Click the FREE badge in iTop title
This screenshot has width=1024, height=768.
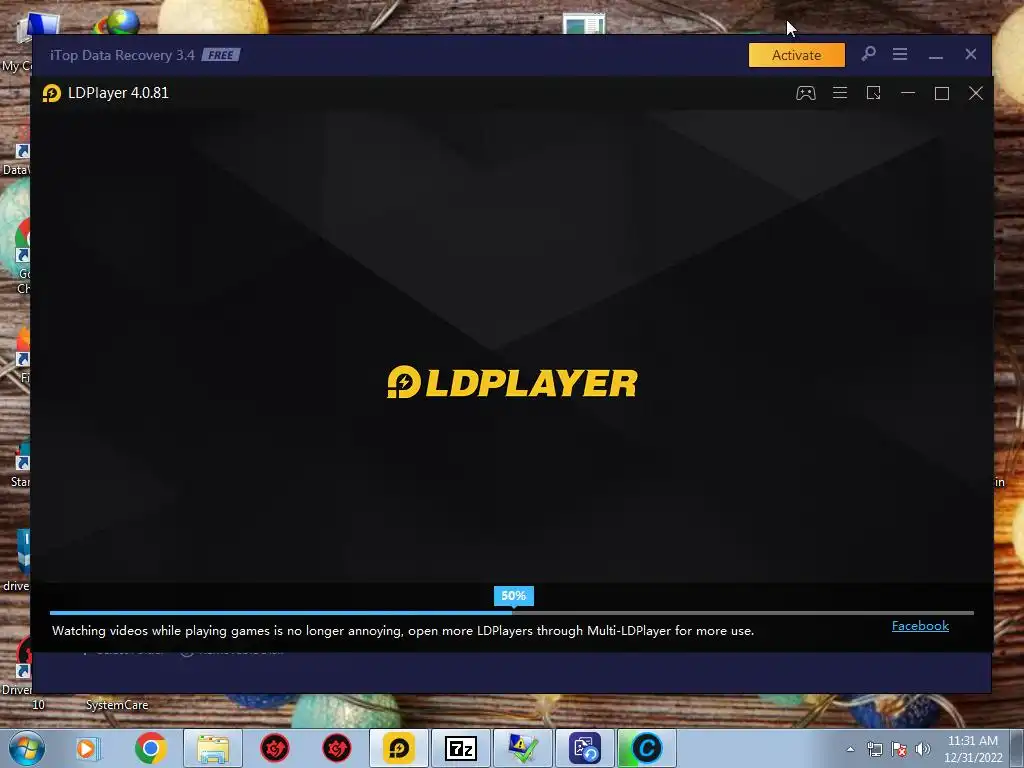point(221,55)
